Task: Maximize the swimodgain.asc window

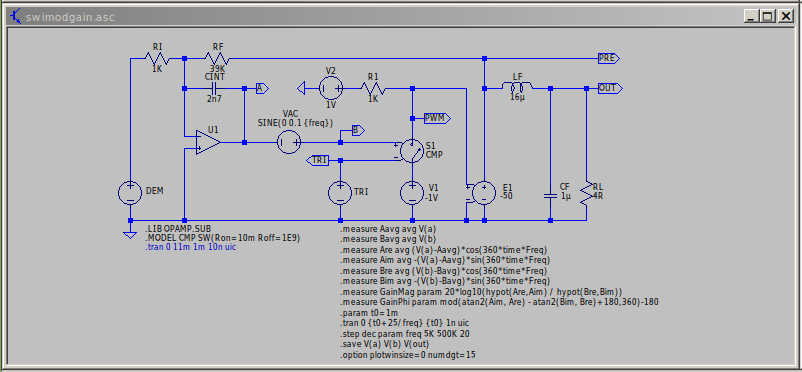Action: pyautogui.click(x=768, y=16)
